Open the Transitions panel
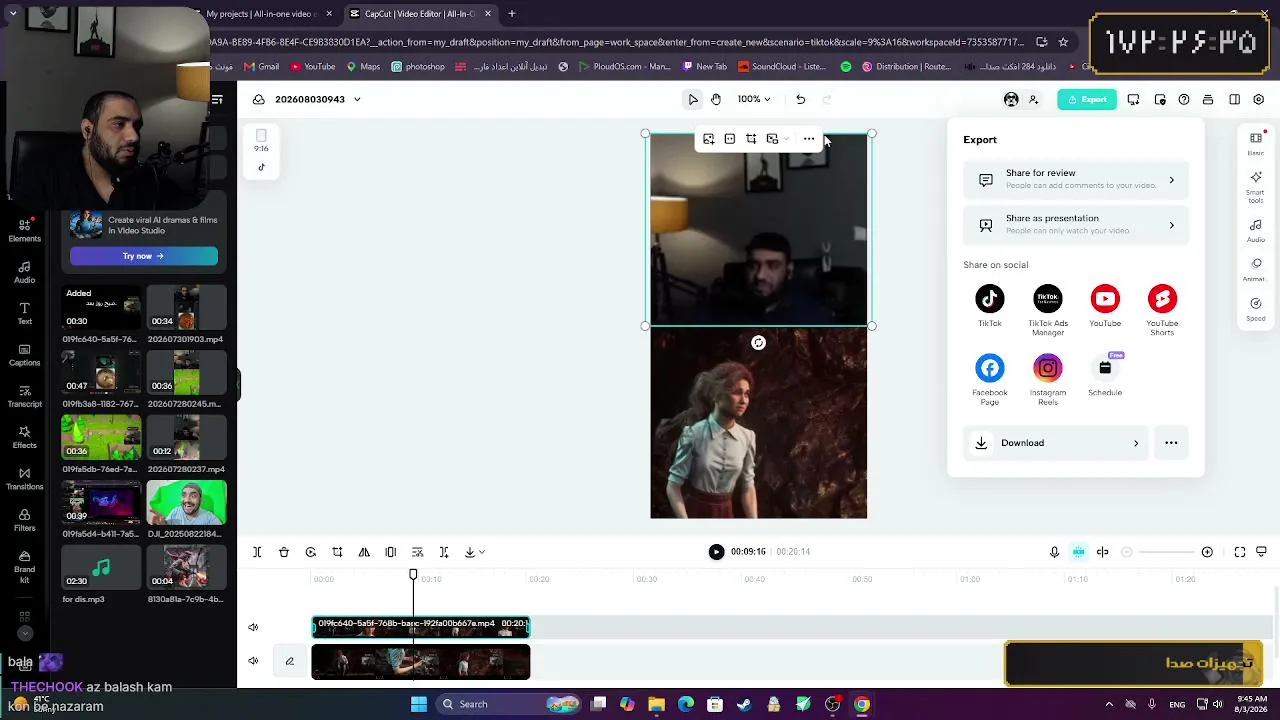Image resolution: width=1280 pixels, height=720 pixels. point(25,479)
